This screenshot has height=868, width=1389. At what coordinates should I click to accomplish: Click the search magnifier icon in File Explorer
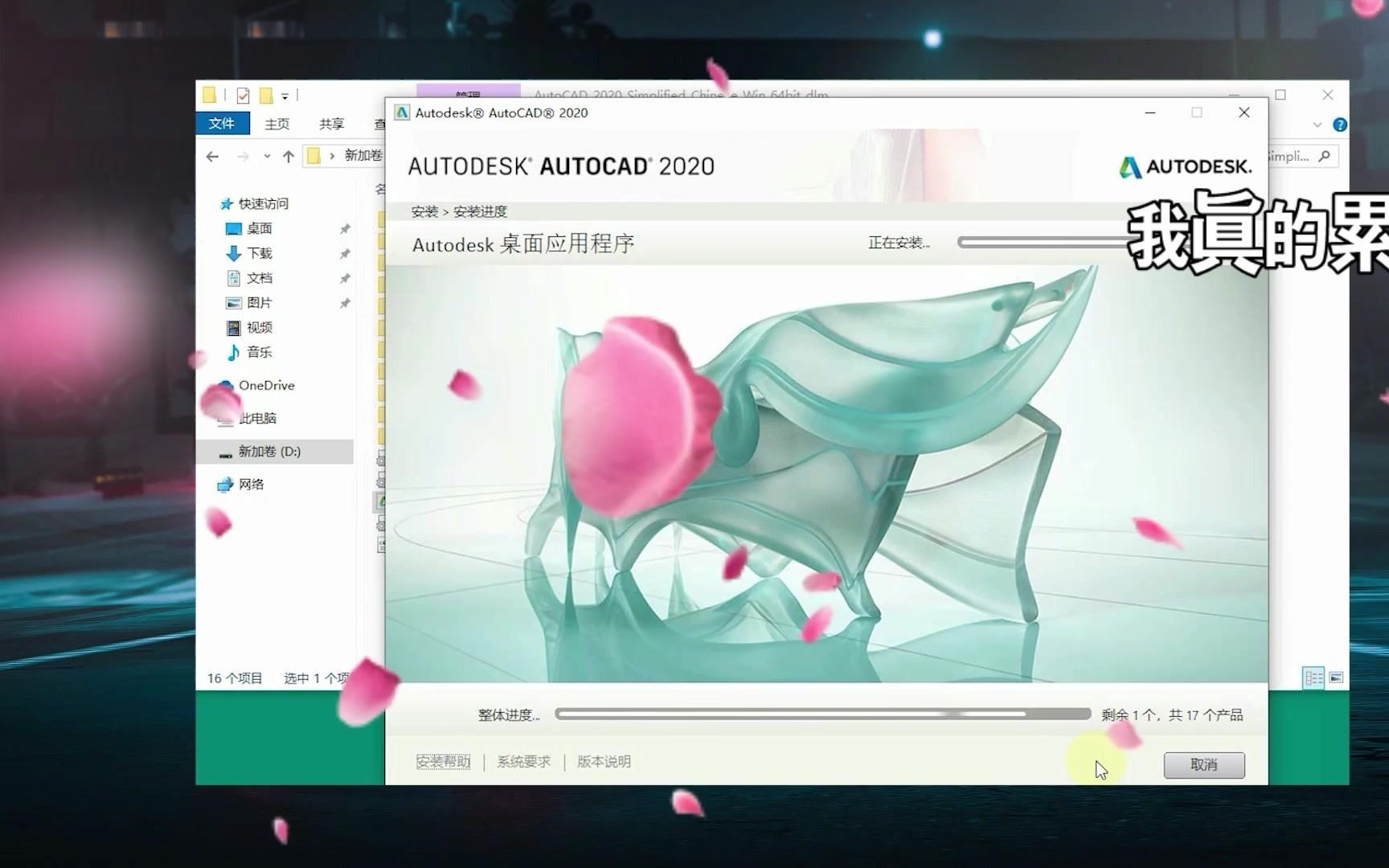(1325, 156)
